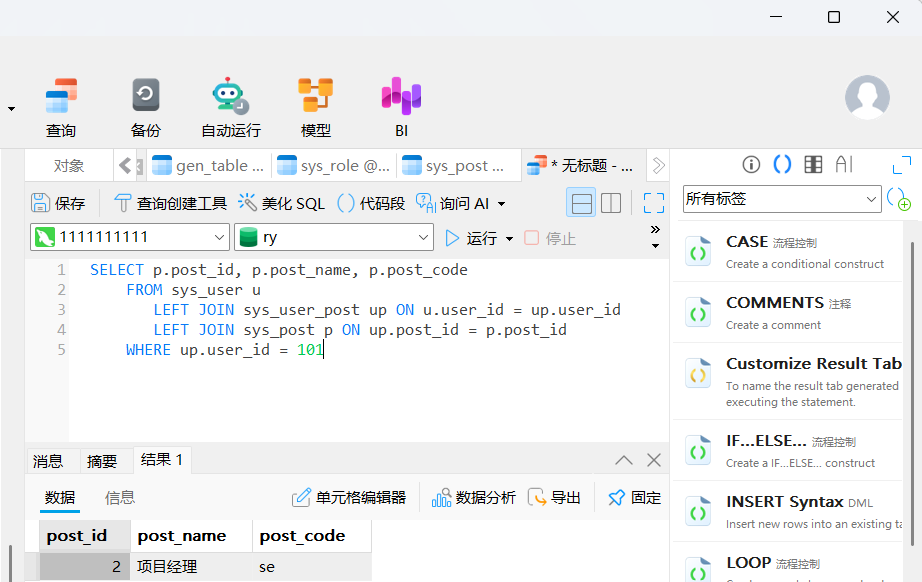The height and width of the screenshot is (582, 922).
Task: Open 单元格编辑器 cell editor
Action: tap(349, 498)
